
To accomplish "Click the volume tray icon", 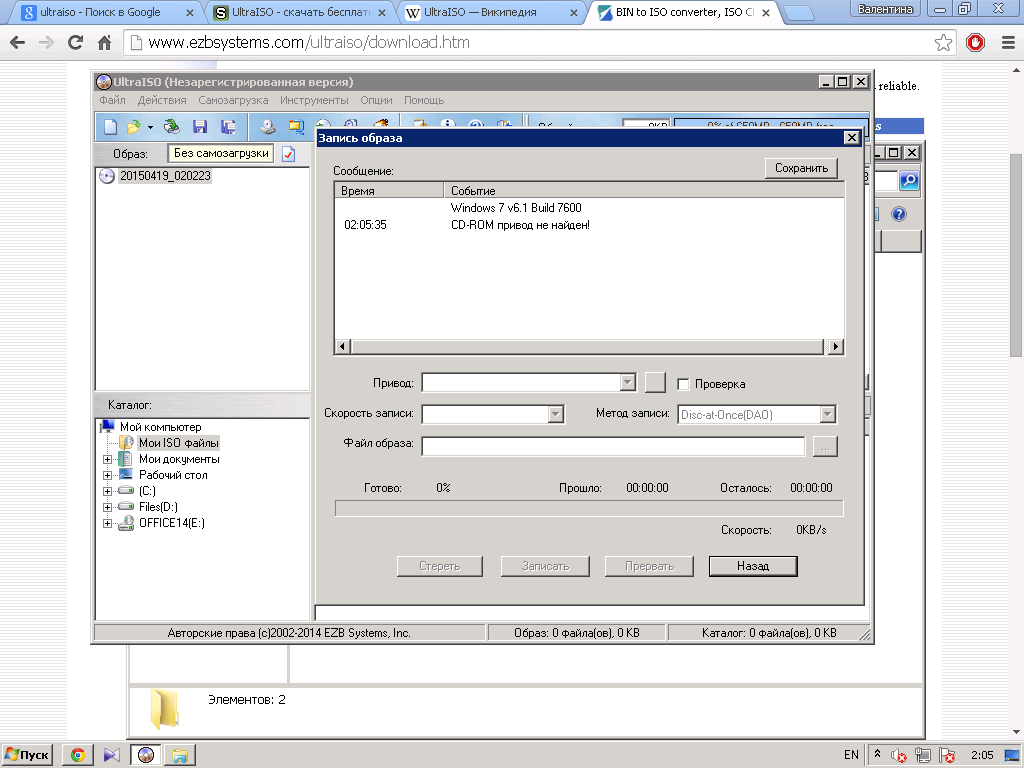I will (899, 755).
